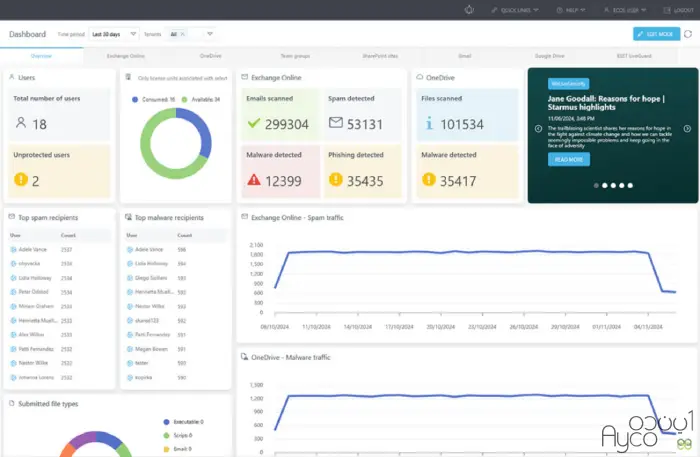The image size is (700, 457).
Task: Click the ESET logo icon in top bar
Action: 468,10
